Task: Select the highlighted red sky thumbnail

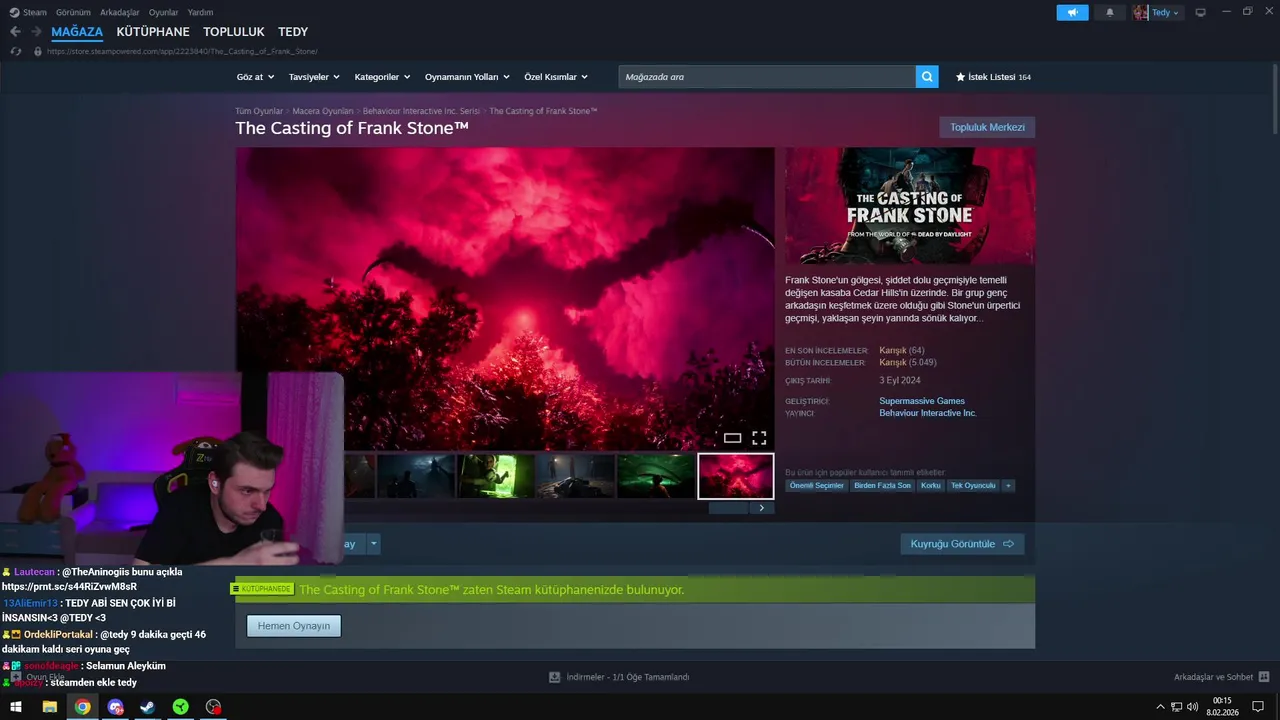Action: coord(736,476)
